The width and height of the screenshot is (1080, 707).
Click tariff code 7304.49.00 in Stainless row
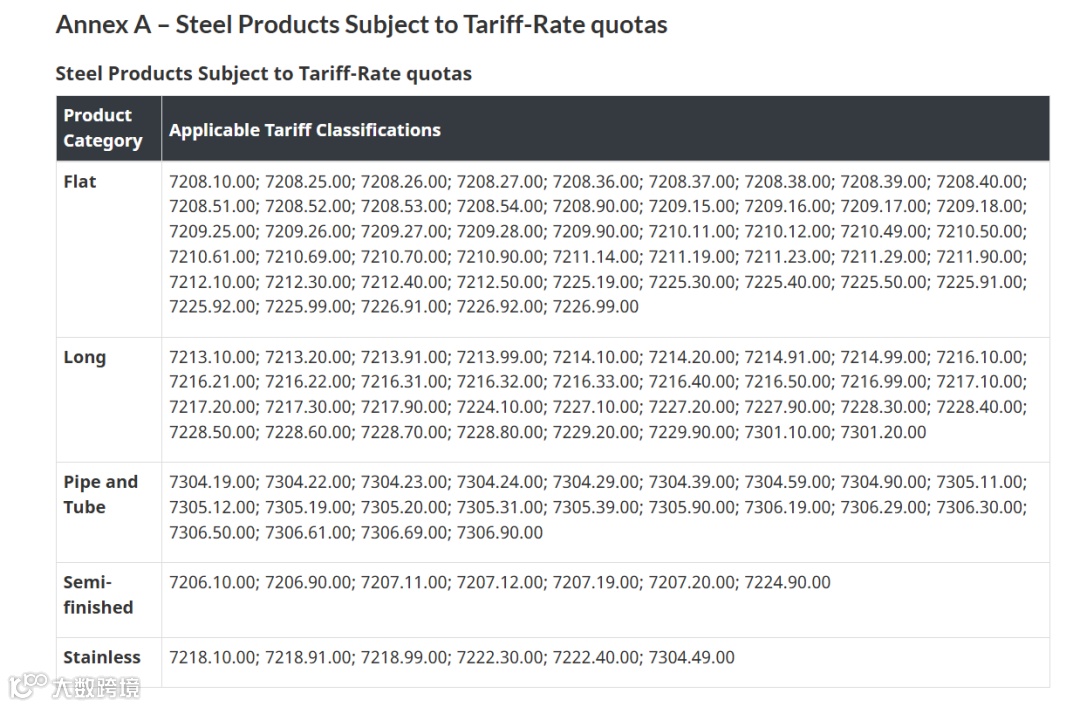pos(691,657)
